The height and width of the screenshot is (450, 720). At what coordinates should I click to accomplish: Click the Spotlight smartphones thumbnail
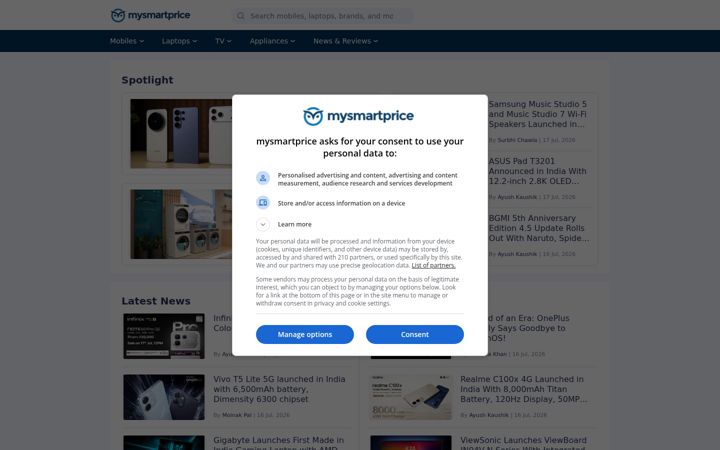point(181,134)
